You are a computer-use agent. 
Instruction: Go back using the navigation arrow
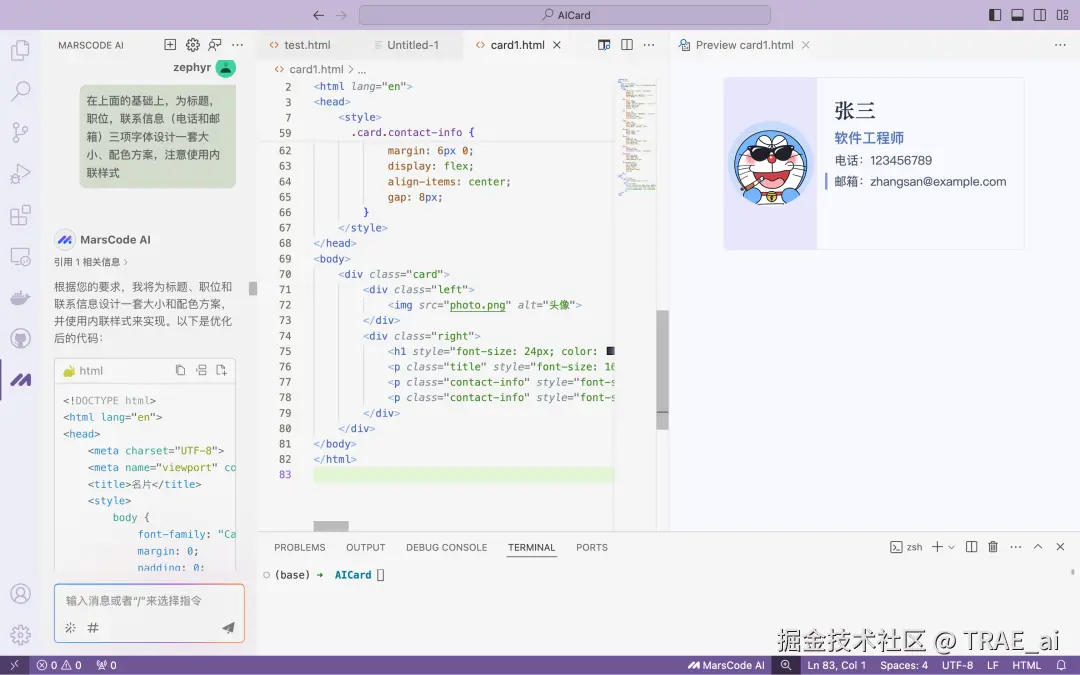click(x=318, y=15)
